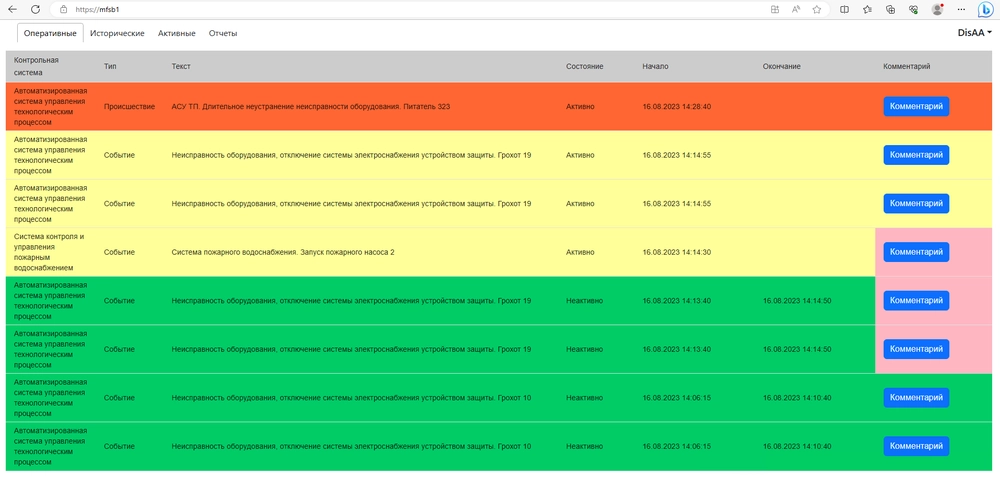Screen dimensions: 1000x477
Task: Open the browser profile avatar
Action: pos(937,9)
